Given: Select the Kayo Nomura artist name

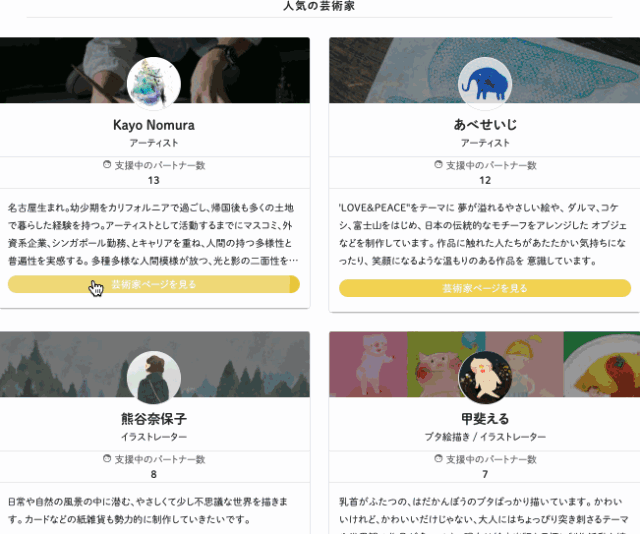Looking at the screenshot, I should [154, 125].
